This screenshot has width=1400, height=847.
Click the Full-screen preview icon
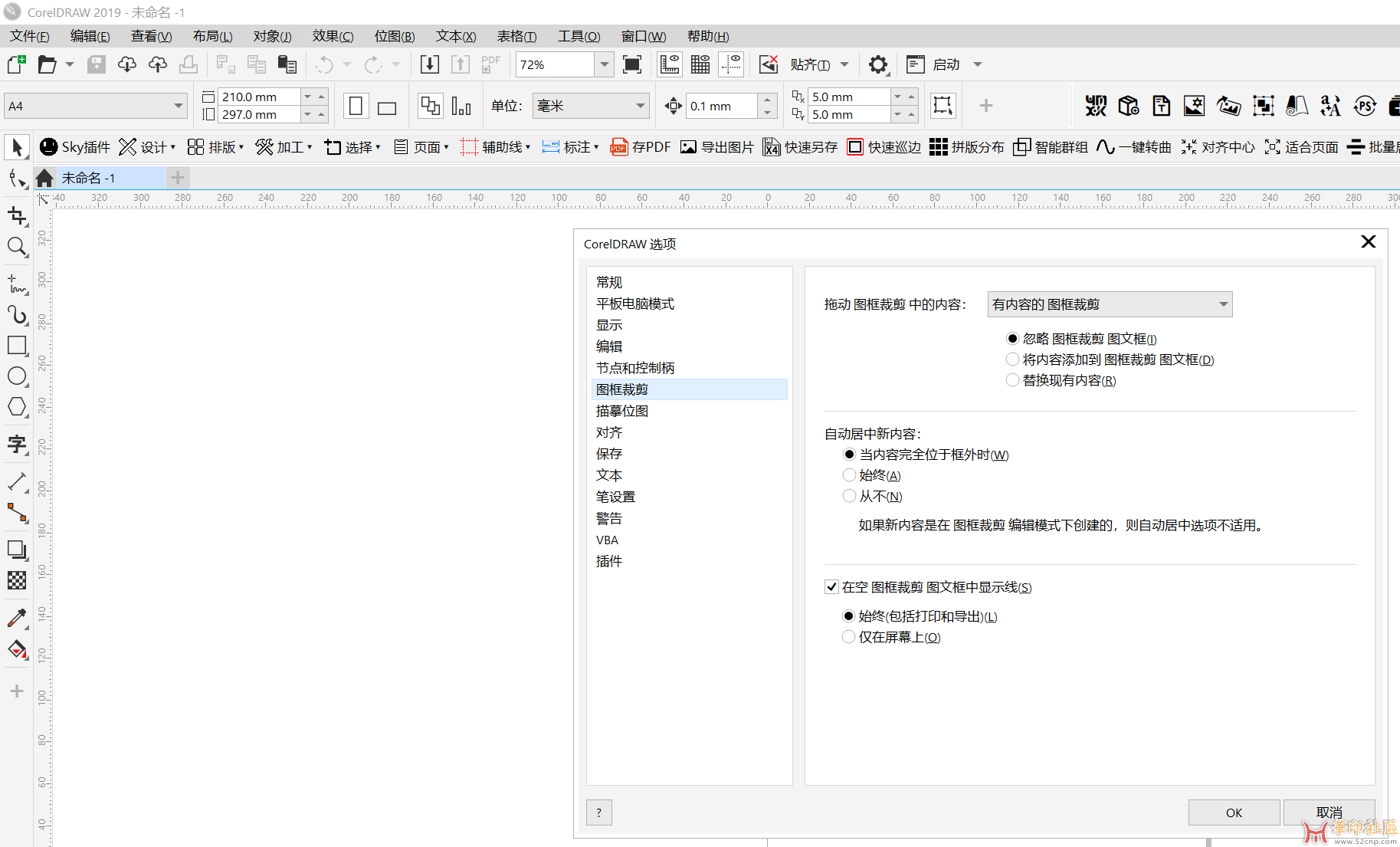tap(632, 64)
